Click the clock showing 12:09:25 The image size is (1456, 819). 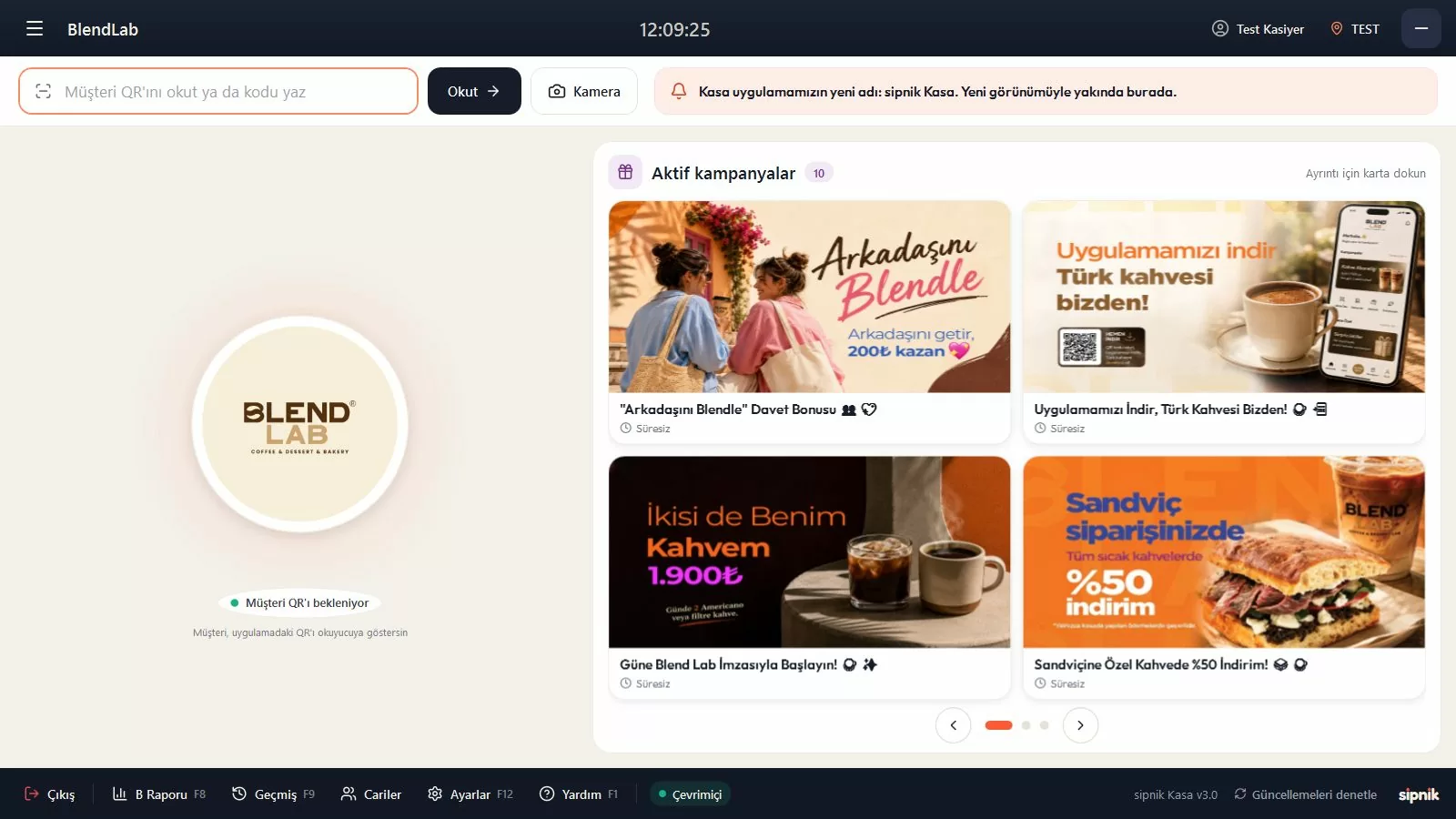point(674,29)
